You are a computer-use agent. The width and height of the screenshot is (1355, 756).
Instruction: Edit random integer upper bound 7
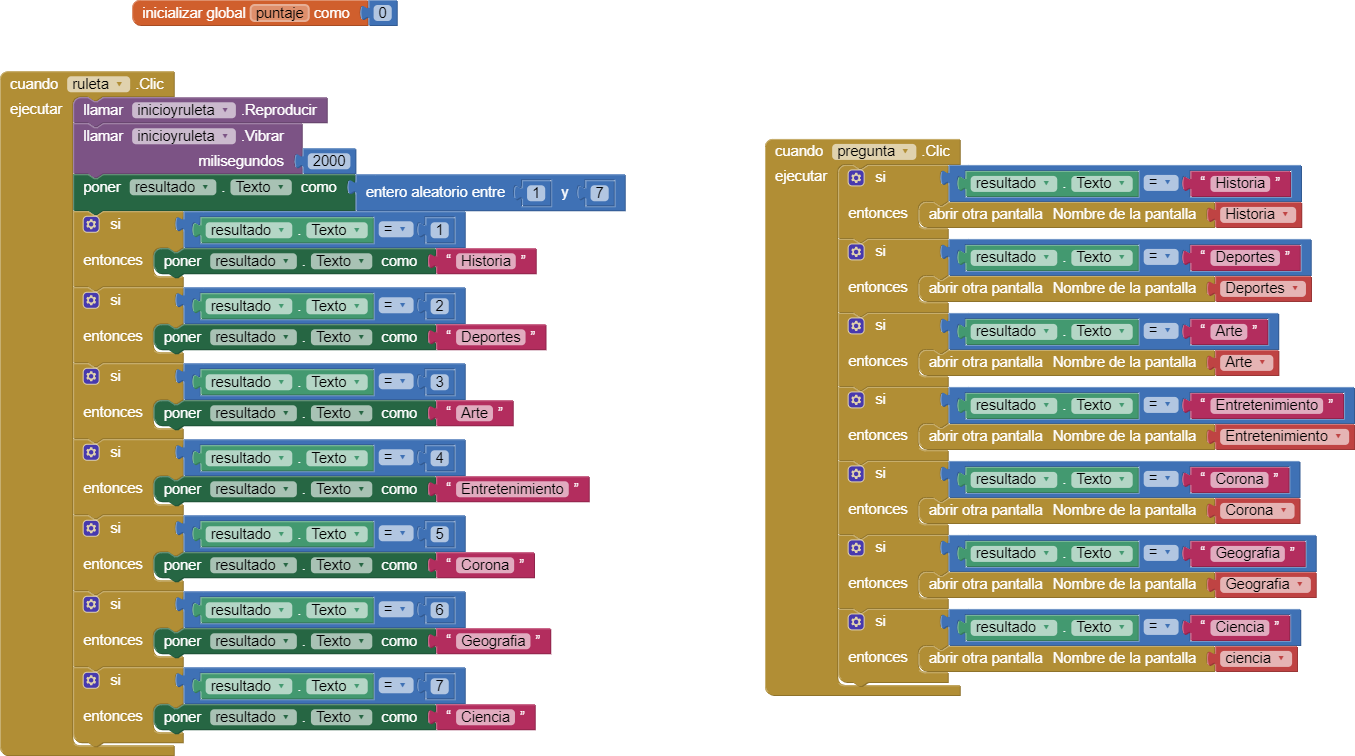pos(598,192)
